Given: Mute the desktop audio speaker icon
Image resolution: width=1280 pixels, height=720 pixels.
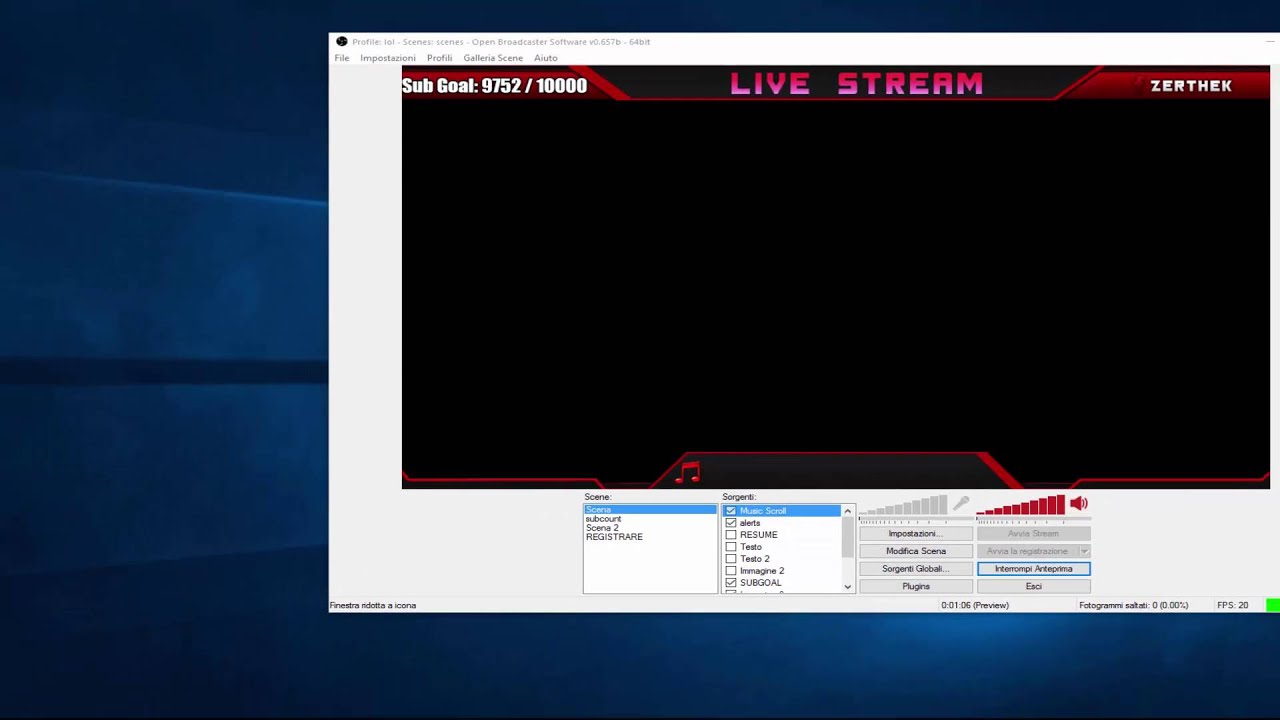Looking at the screenshot, I should [1079, 503].
